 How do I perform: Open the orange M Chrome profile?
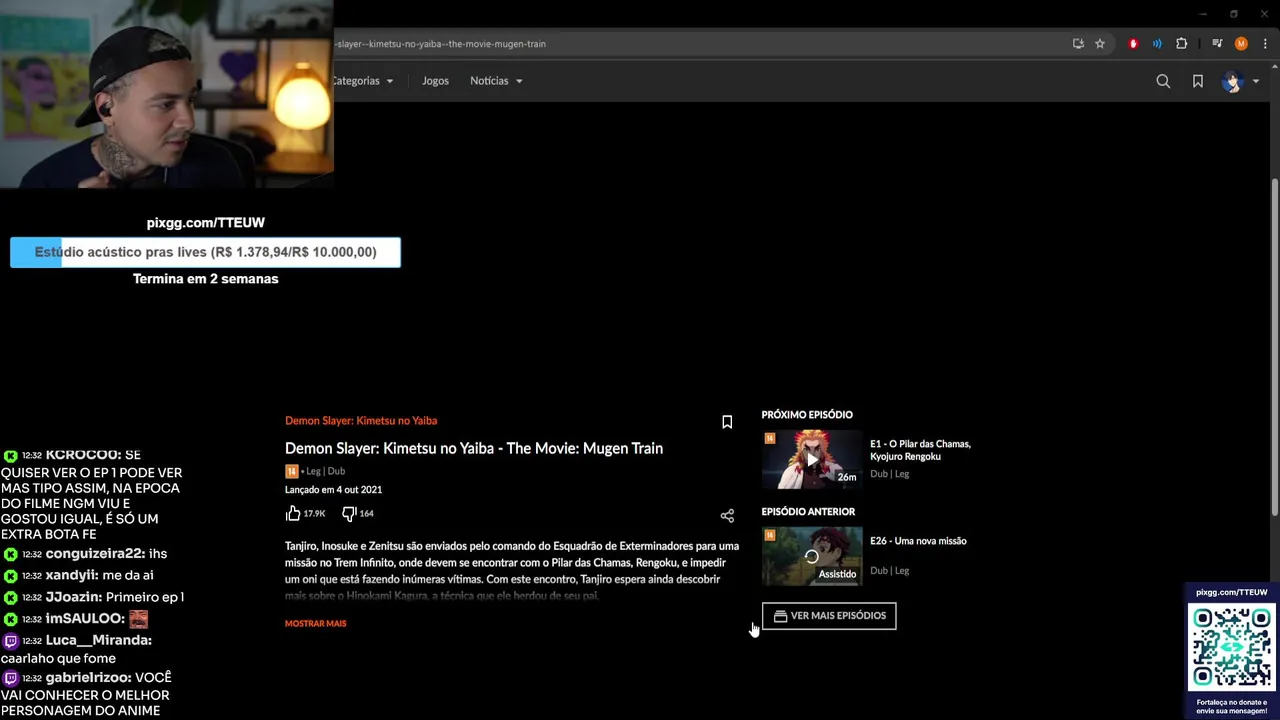[x=1241, y=44]
